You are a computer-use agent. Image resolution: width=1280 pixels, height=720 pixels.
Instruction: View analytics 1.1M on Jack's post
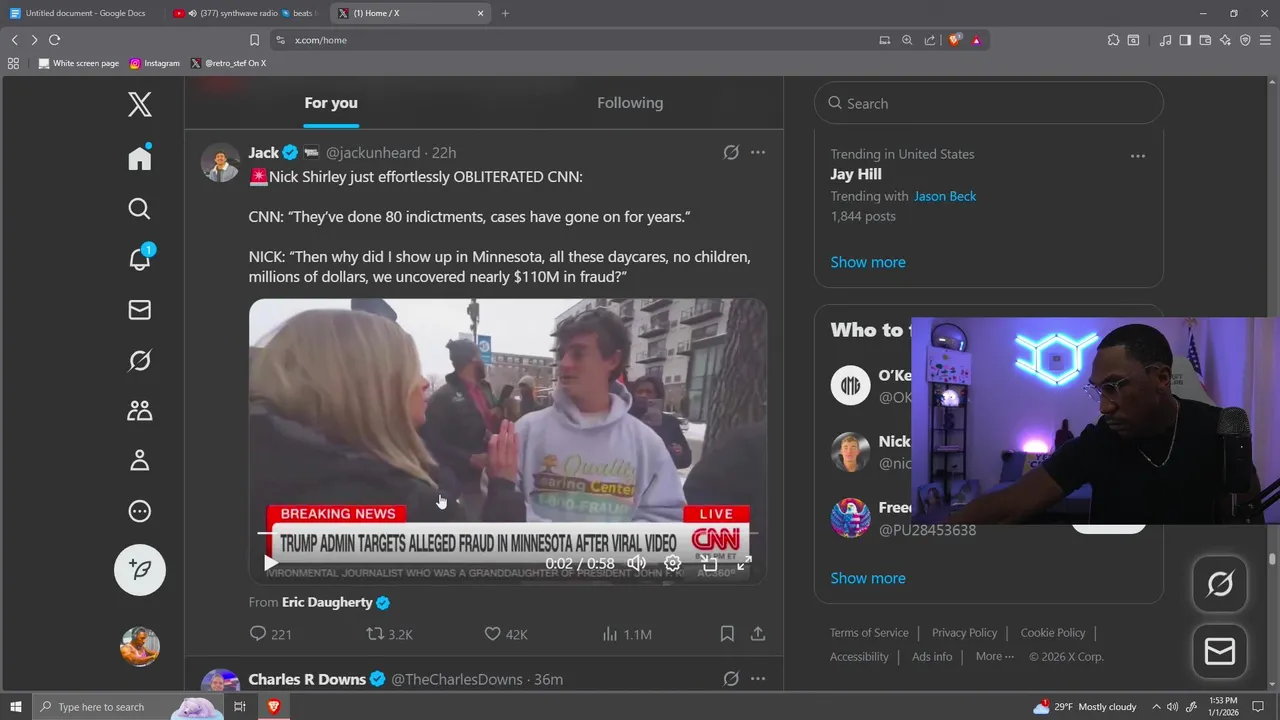[627, 634]
